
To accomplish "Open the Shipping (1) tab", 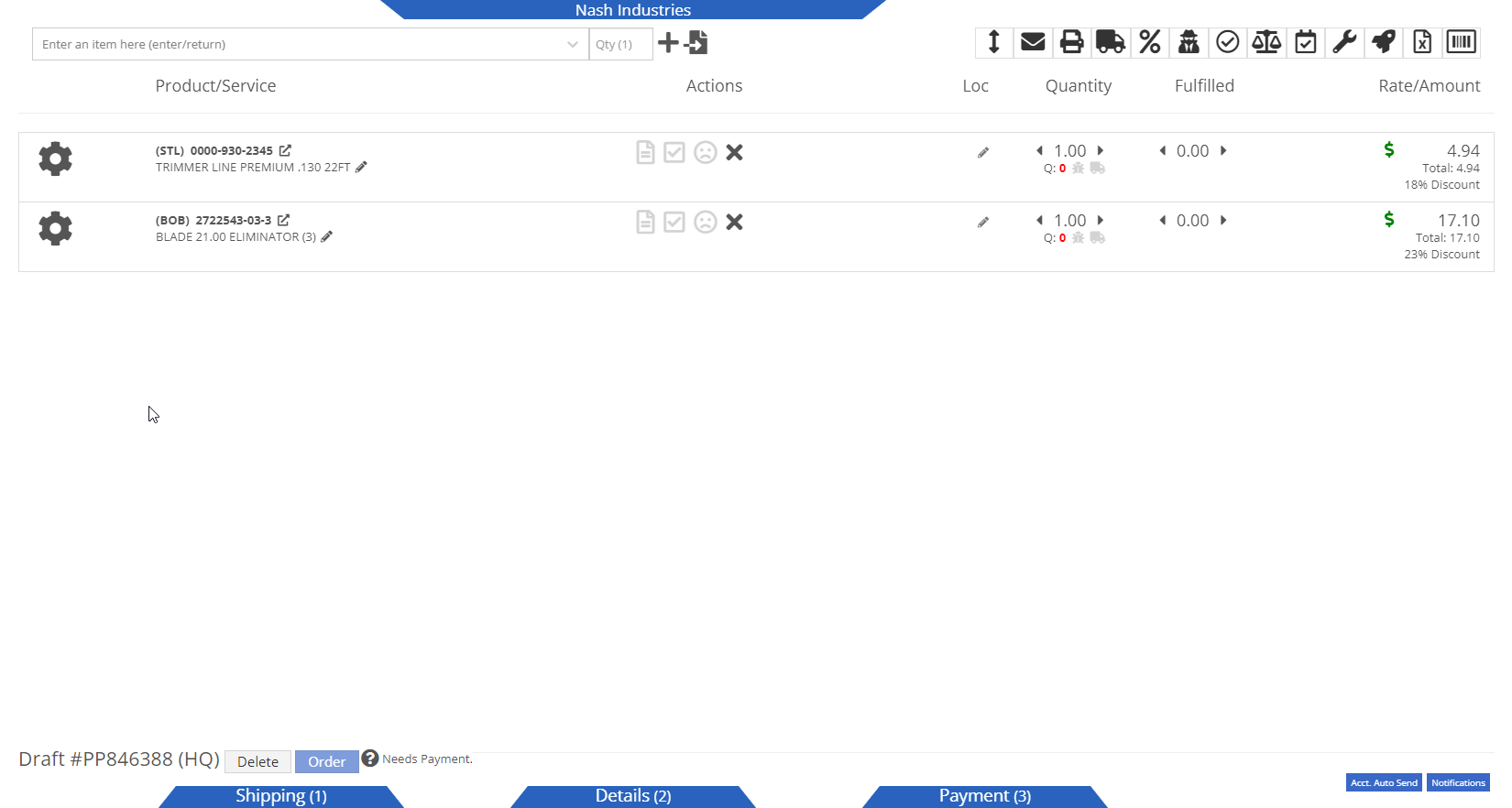I will [x=281, y=796].
